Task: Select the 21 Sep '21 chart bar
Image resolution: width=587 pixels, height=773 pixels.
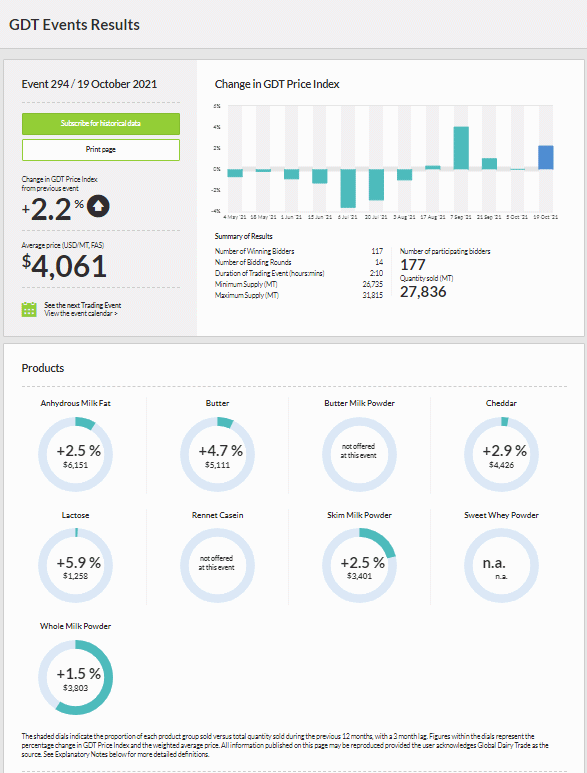Action: 489,164
